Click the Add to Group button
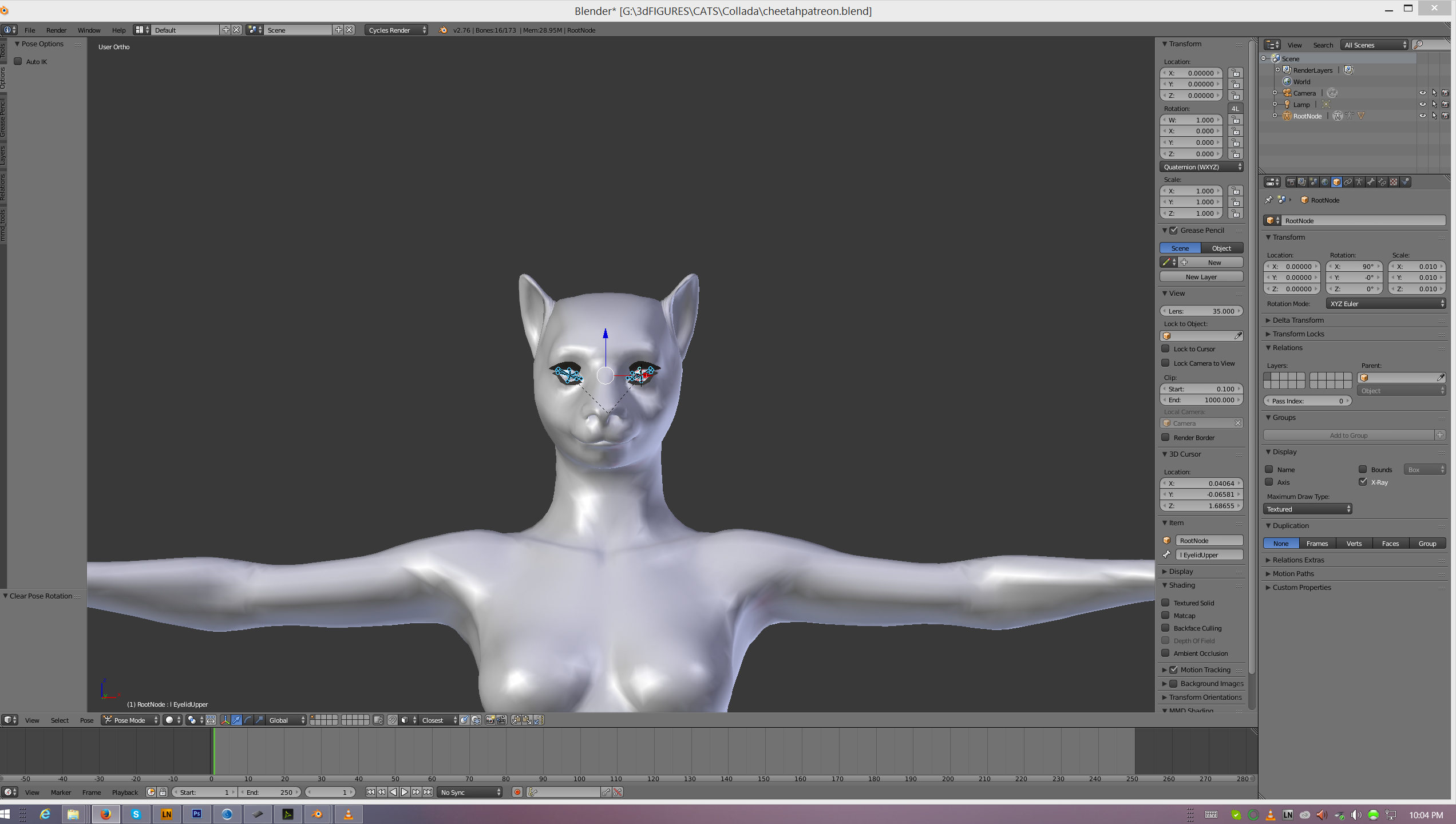Screen dimensions: 1456x824 click(x=1348, y=435)
